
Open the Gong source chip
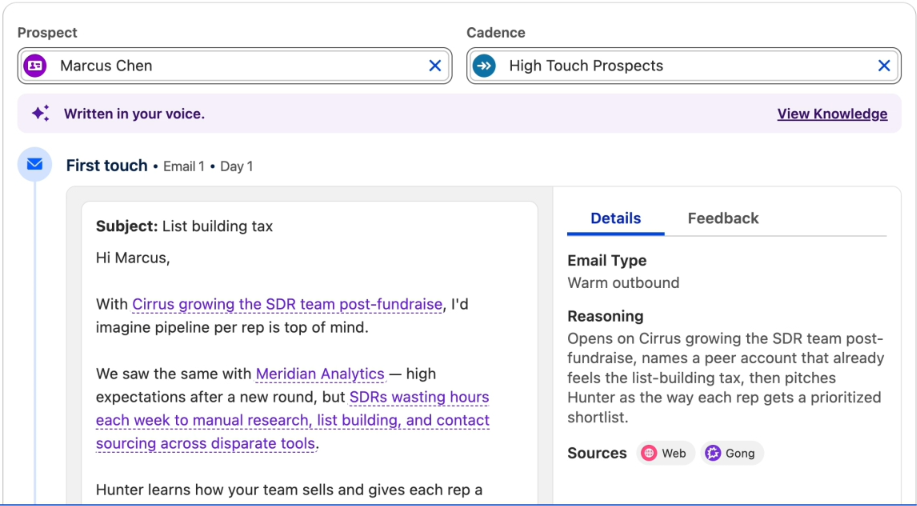coord(732,453)
